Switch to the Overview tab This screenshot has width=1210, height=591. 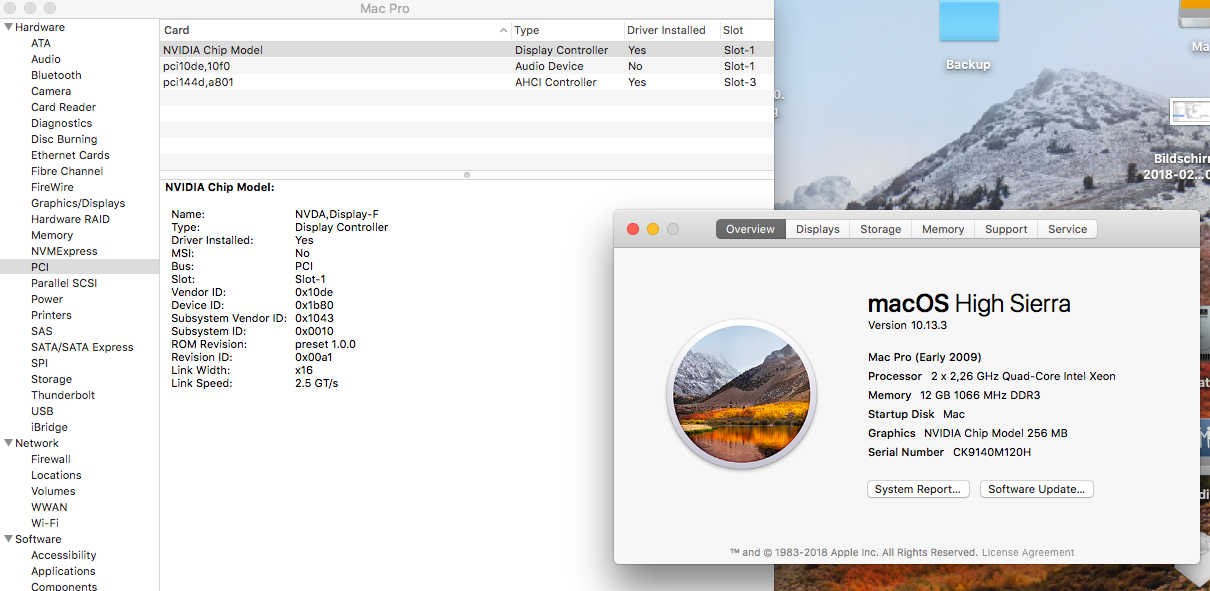[750, 229]
